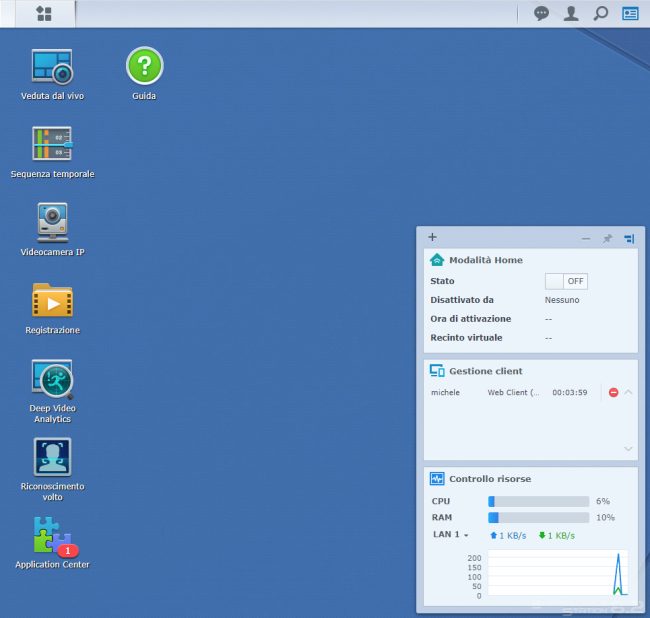
Task: Minimize the widget panel
Action: tap(586, 239)
